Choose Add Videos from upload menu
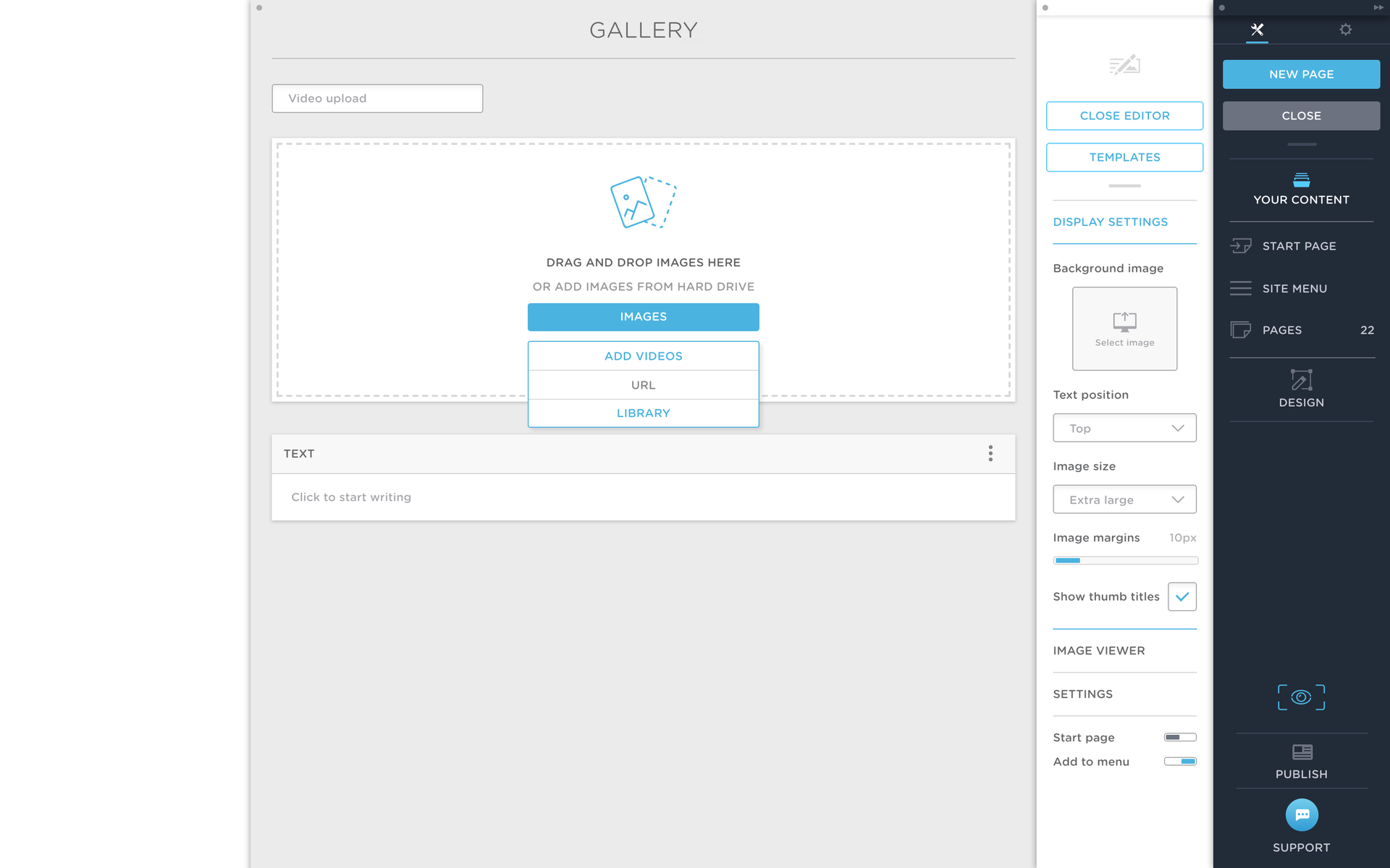1390x868 pixels. (x=643, y=356)
